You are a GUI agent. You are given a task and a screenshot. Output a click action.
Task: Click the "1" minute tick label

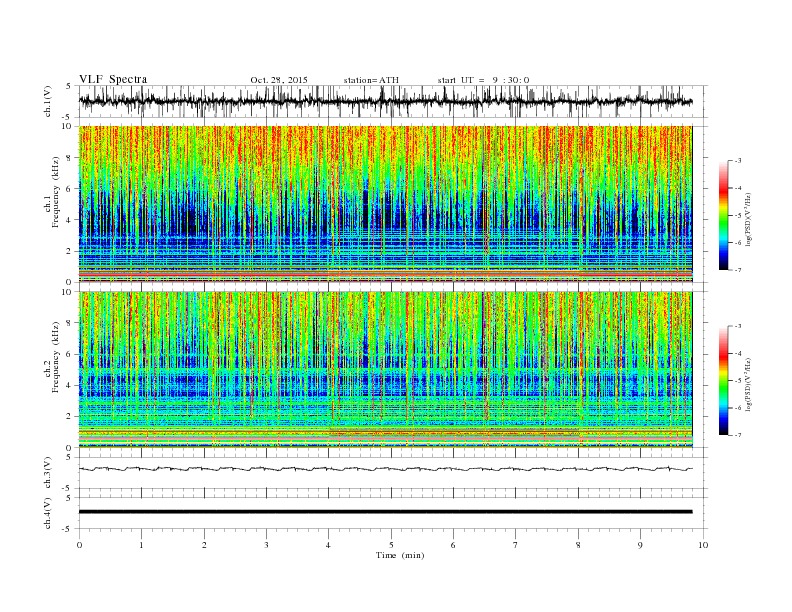(x=142, y=545)
